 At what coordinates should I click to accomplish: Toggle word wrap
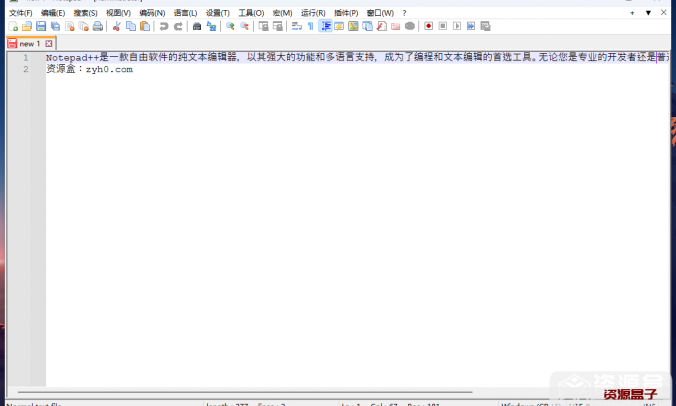click(296, 26)
